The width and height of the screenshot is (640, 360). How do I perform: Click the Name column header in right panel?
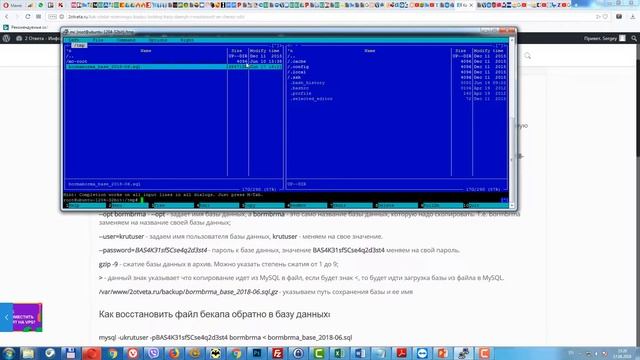(x=369, y=51)
